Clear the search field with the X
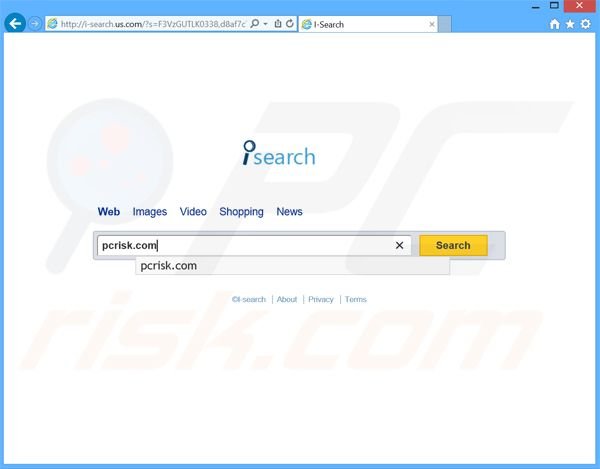The width and height of the screenshot is (600, 469). (399, 245)
